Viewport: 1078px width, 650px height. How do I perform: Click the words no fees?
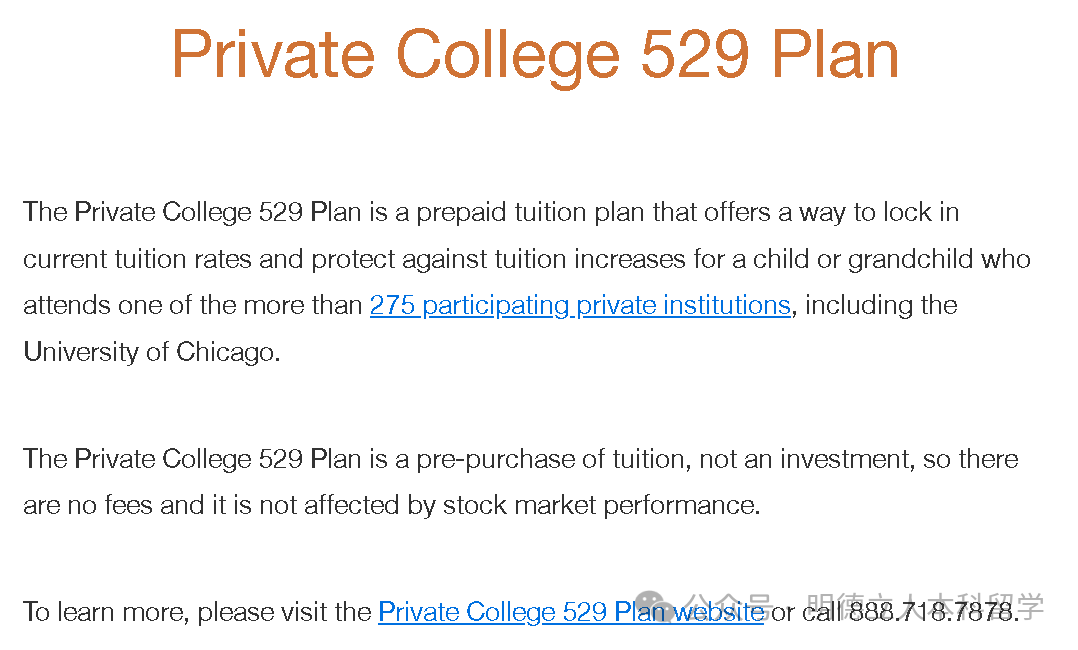[x=112, y=505]
